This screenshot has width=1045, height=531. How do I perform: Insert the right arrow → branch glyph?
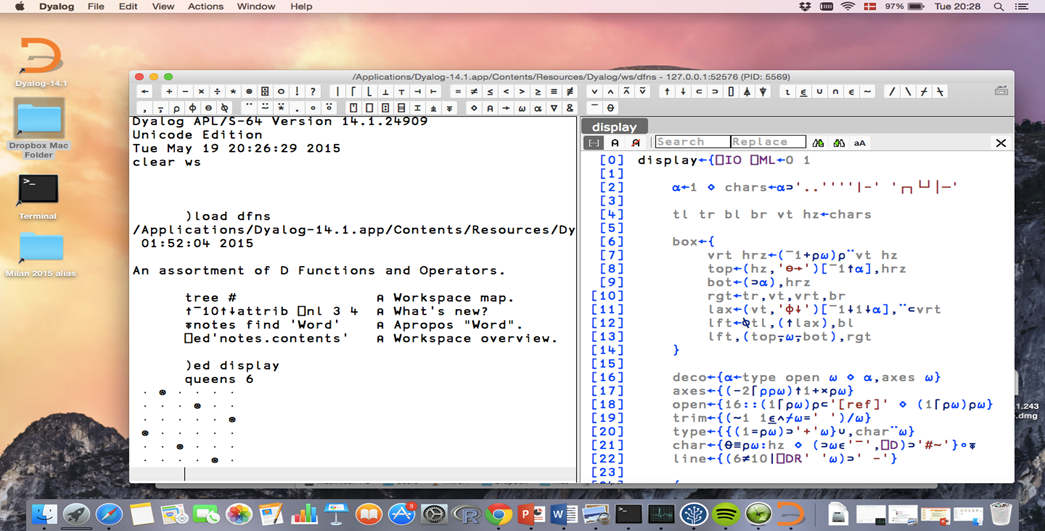pos(506,108)
